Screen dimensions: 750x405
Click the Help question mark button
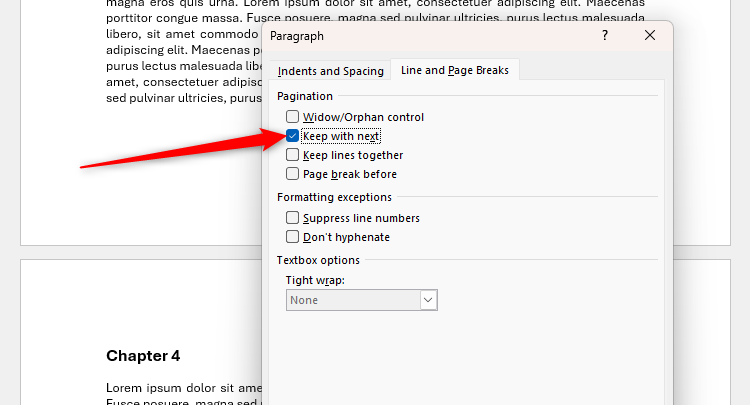pyautogui.click(x=605, y=36)
